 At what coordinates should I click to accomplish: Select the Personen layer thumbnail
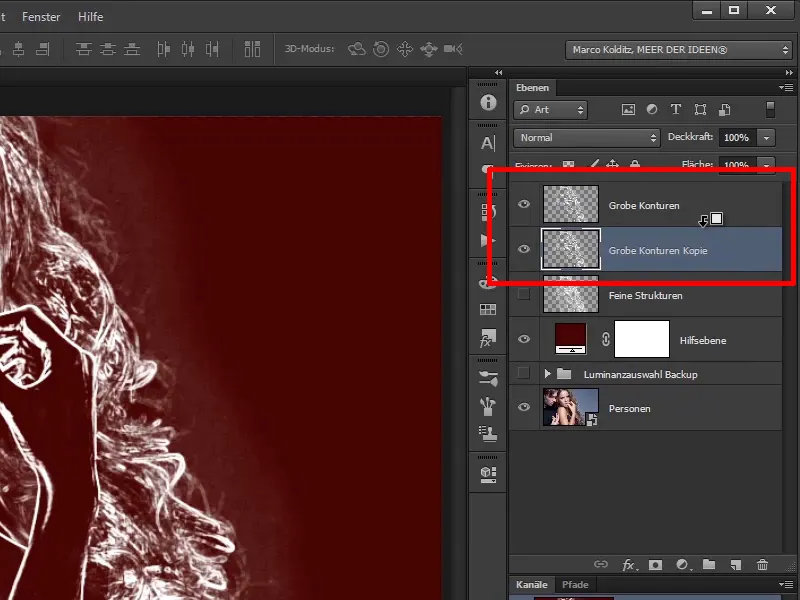pyautogui.click(x=570, y=407)
